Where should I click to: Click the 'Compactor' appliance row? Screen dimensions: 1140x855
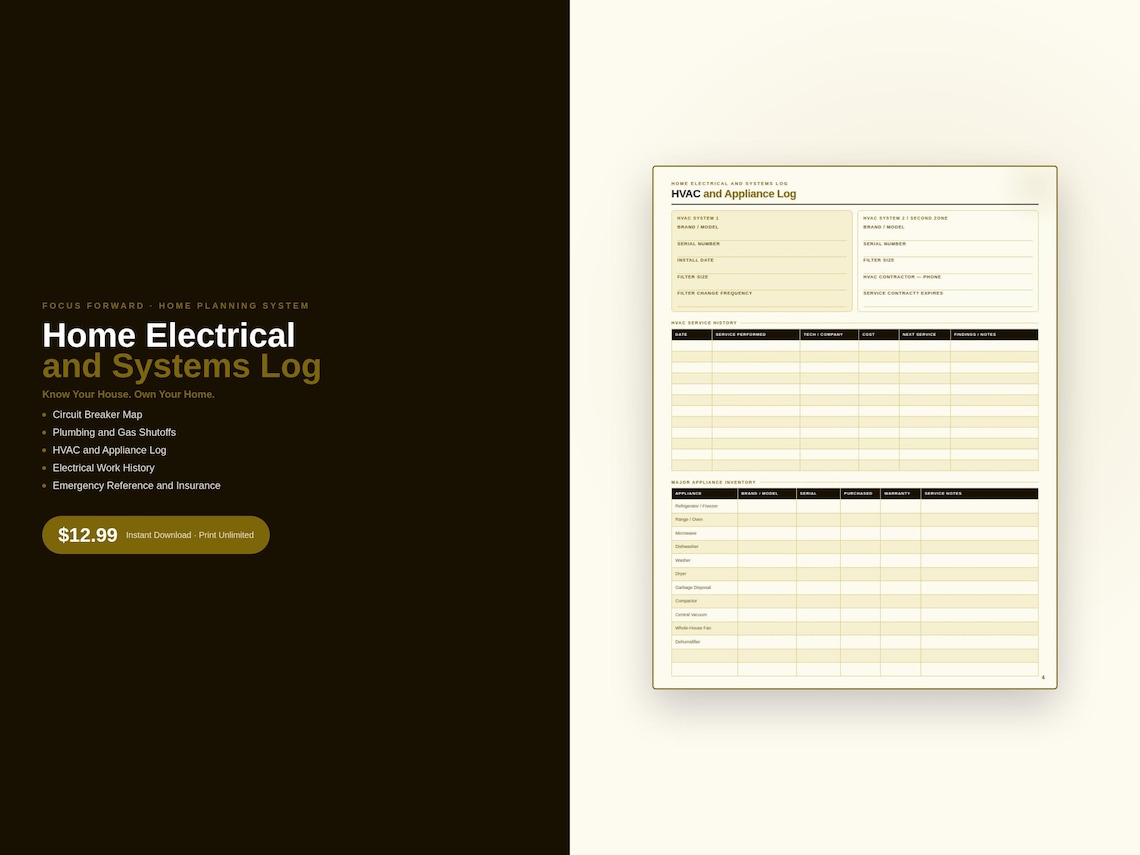click(855, 601)
